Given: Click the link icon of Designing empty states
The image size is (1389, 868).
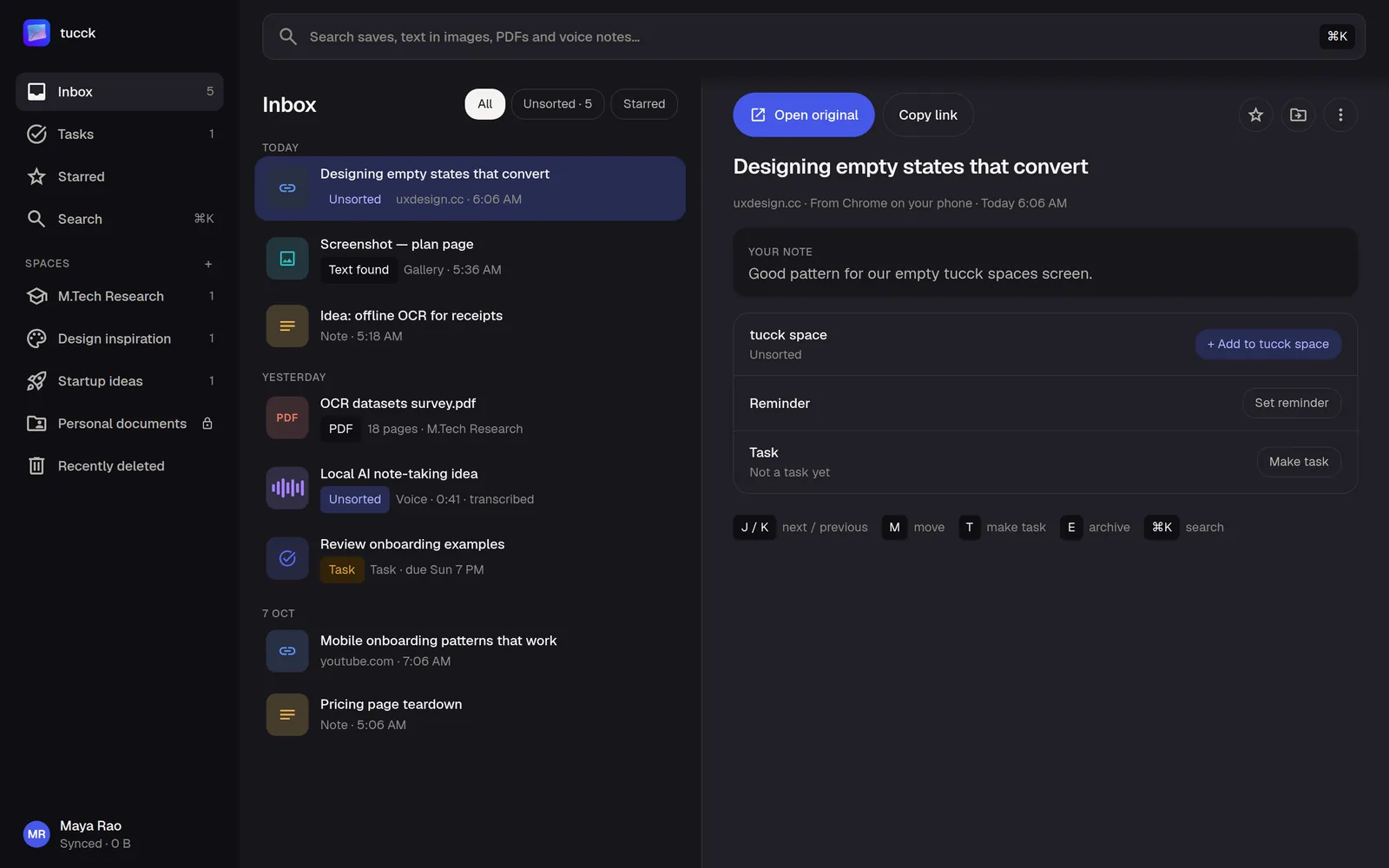Looking at the screenshot, I should (x=287, y=188).
